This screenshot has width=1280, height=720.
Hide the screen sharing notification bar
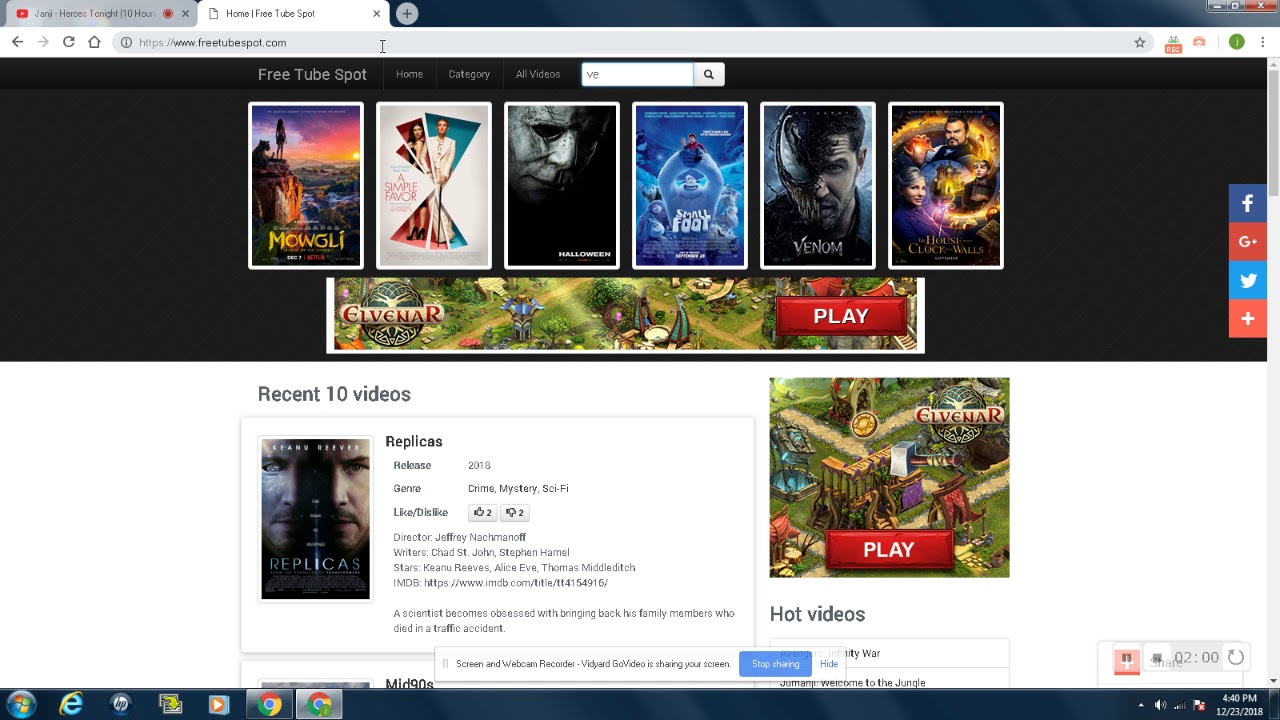[x=829, y=664]
